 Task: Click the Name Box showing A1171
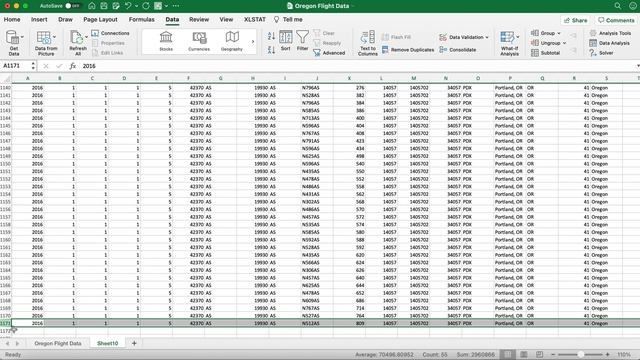(x=16, y=66)
